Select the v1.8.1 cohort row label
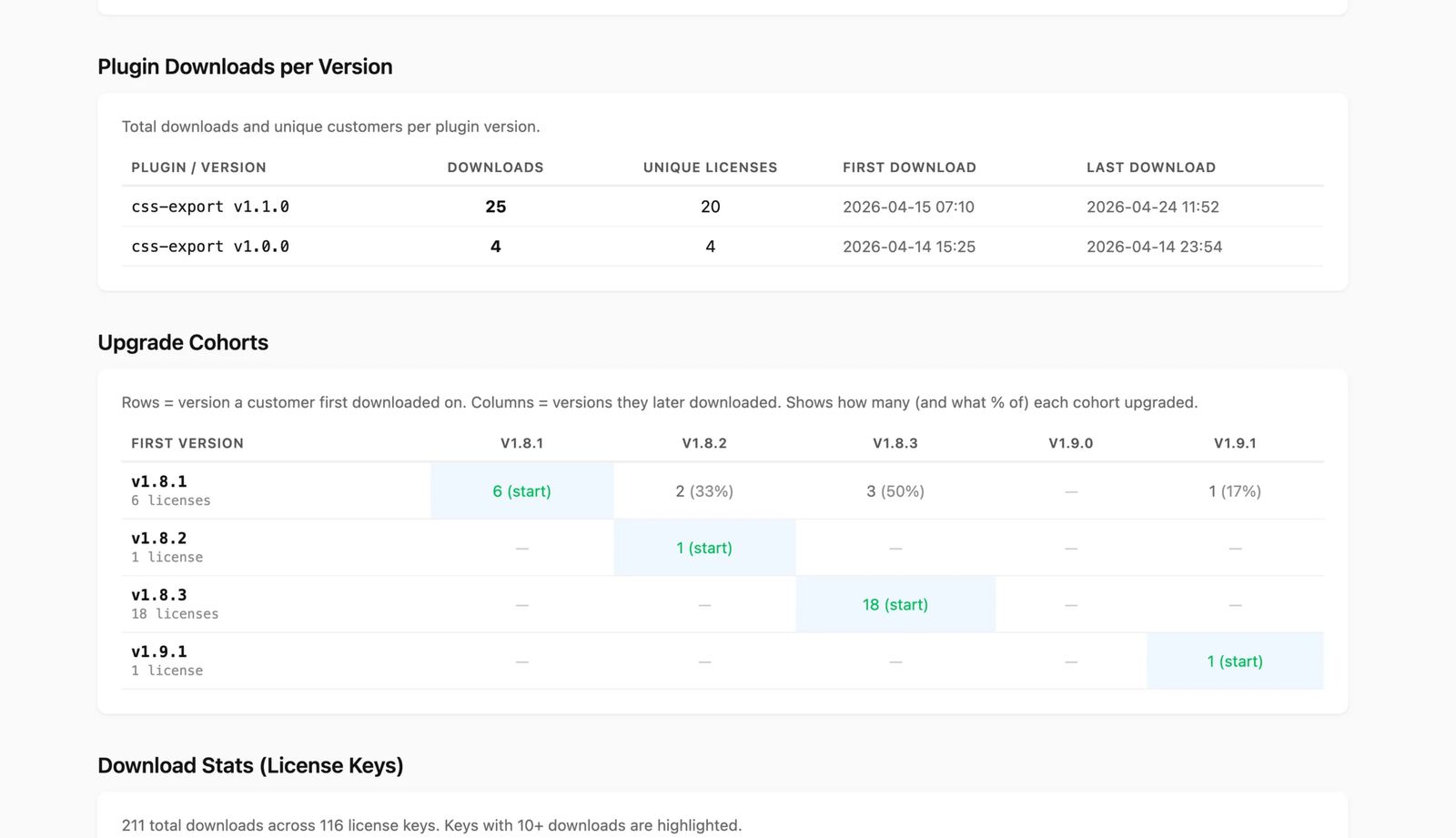The image size is (1456, 838). coord(159,481)
